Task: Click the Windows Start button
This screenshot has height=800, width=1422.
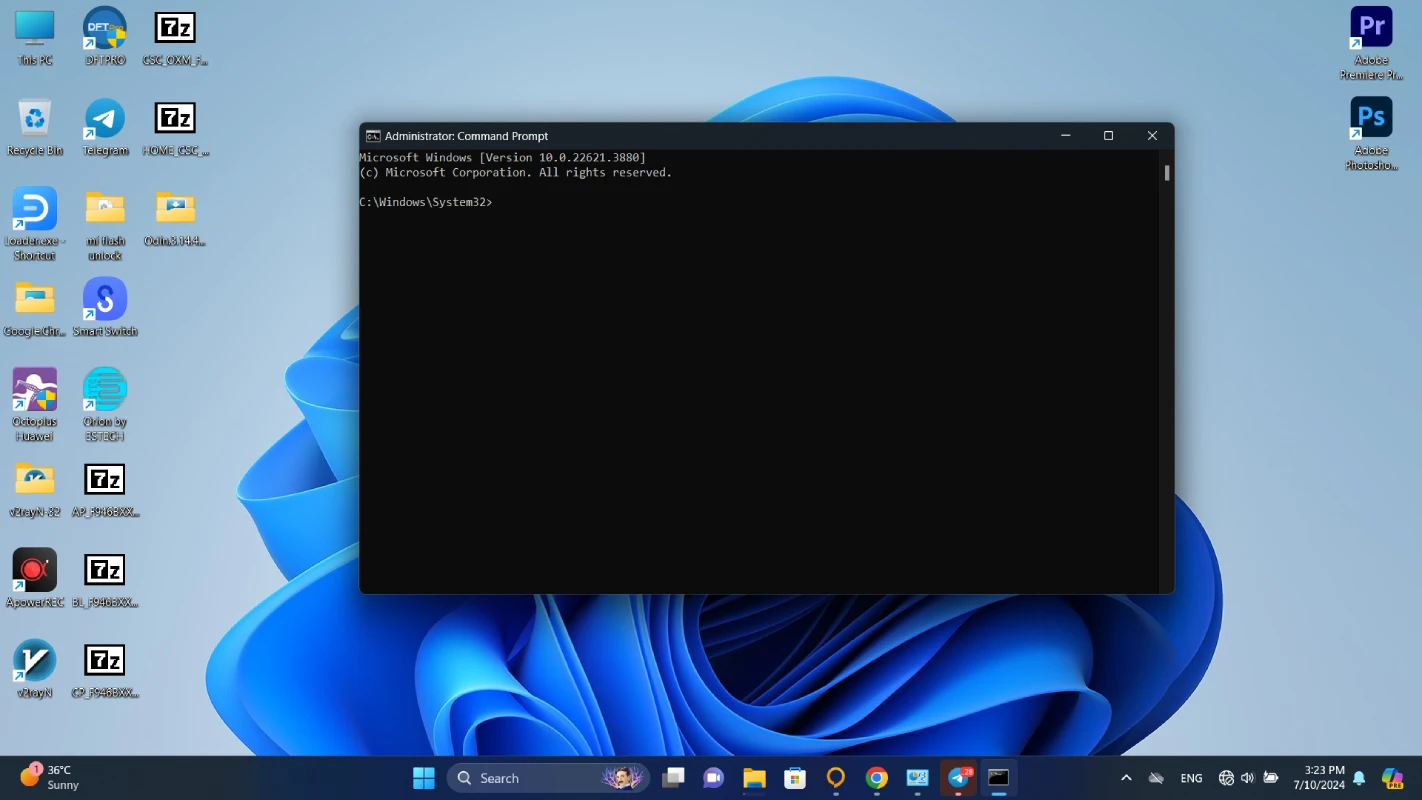Action: [424, 778]
